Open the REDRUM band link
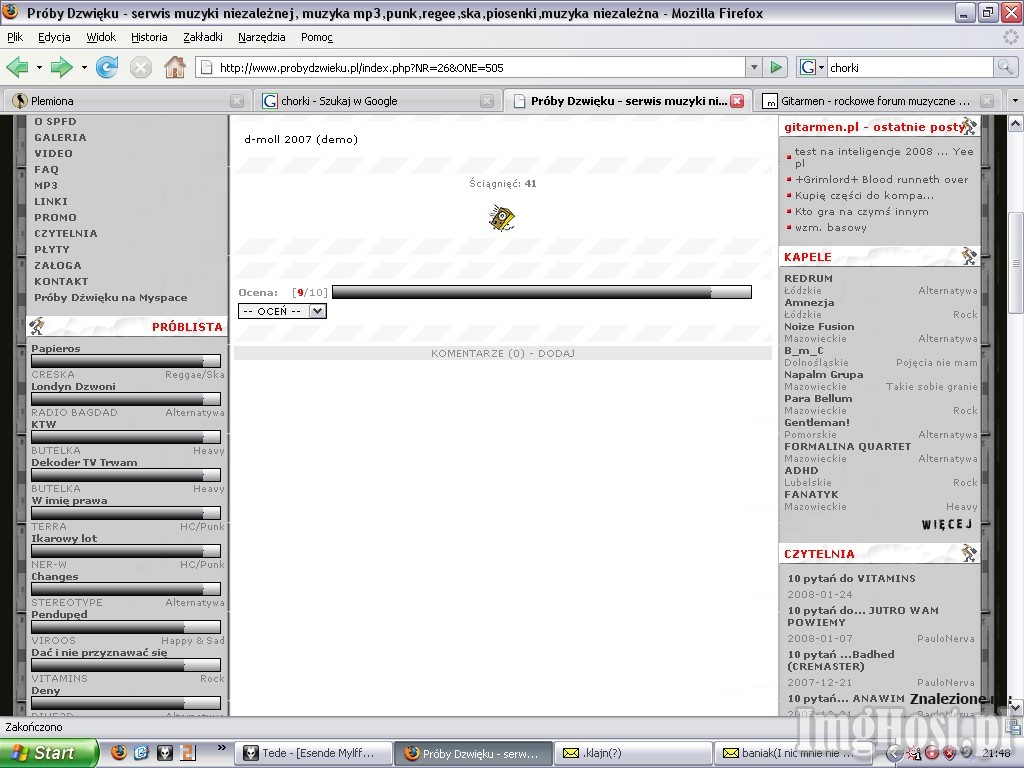Image resolution: width=1024 pixels, height=768 pixels. [808, 278]
